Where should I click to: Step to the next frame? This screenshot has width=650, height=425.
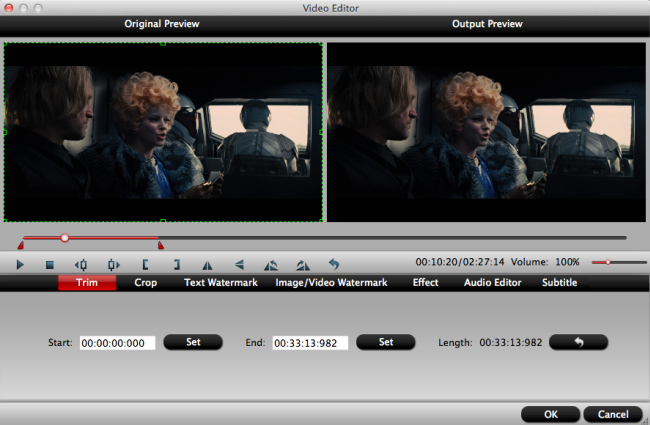click(113, 265)
